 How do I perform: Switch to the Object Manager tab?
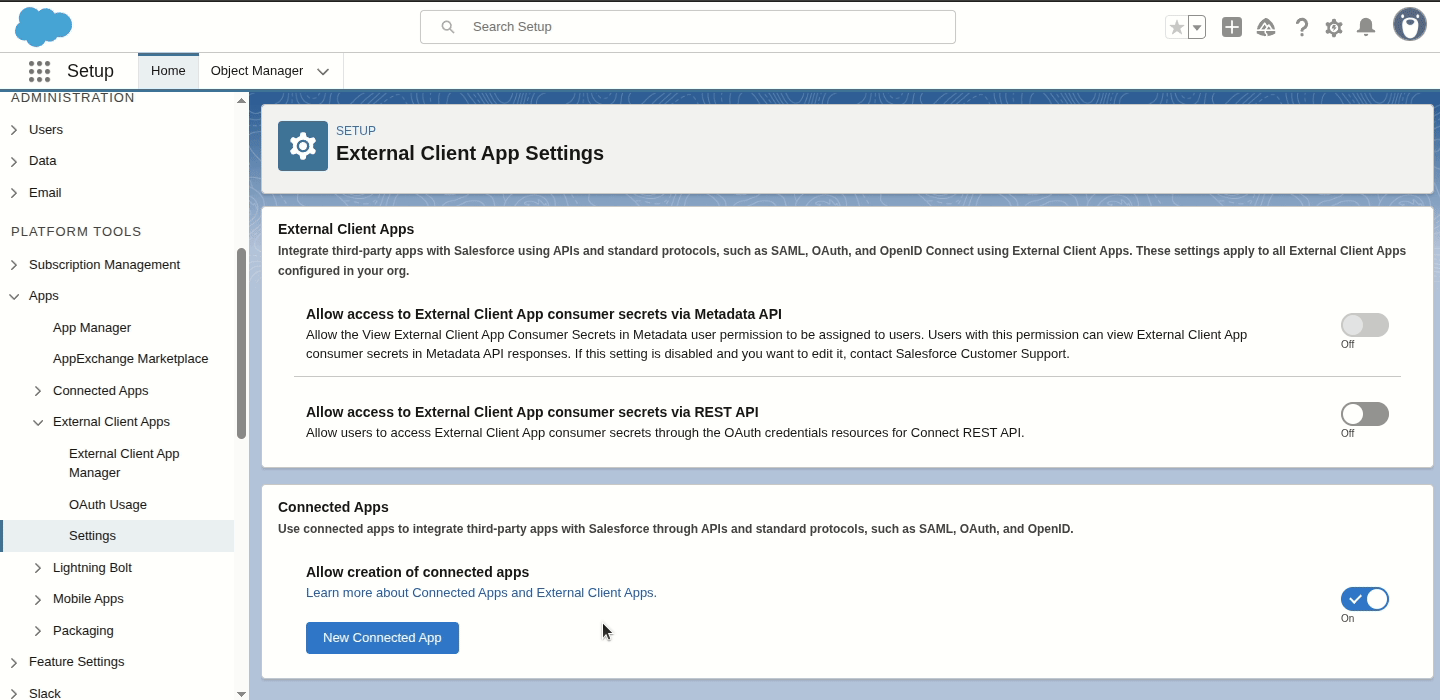pos(259,70)
